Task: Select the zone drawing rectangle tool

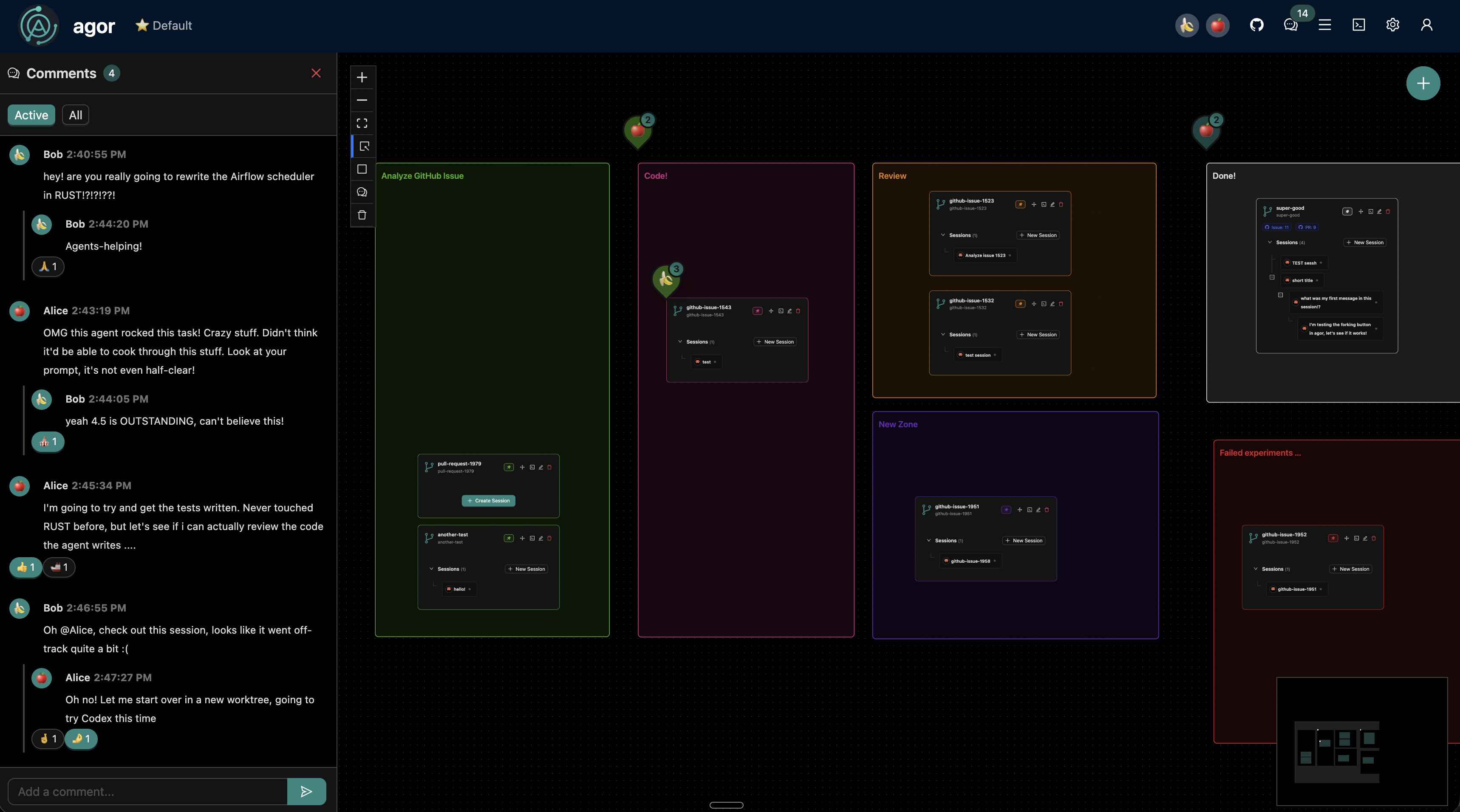Action: point(362,169)
